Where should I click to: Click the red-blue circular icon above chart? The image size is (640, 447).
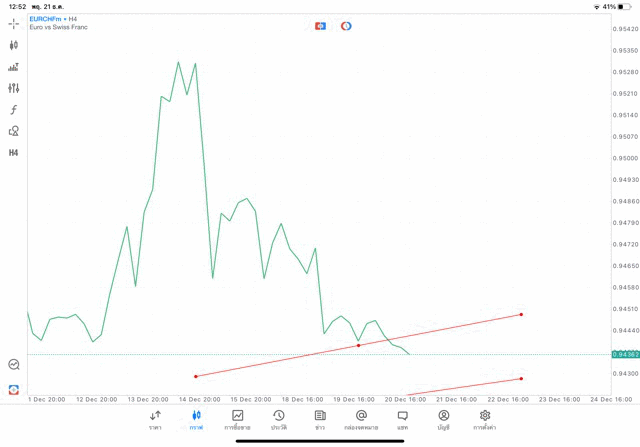pos(346,26)
